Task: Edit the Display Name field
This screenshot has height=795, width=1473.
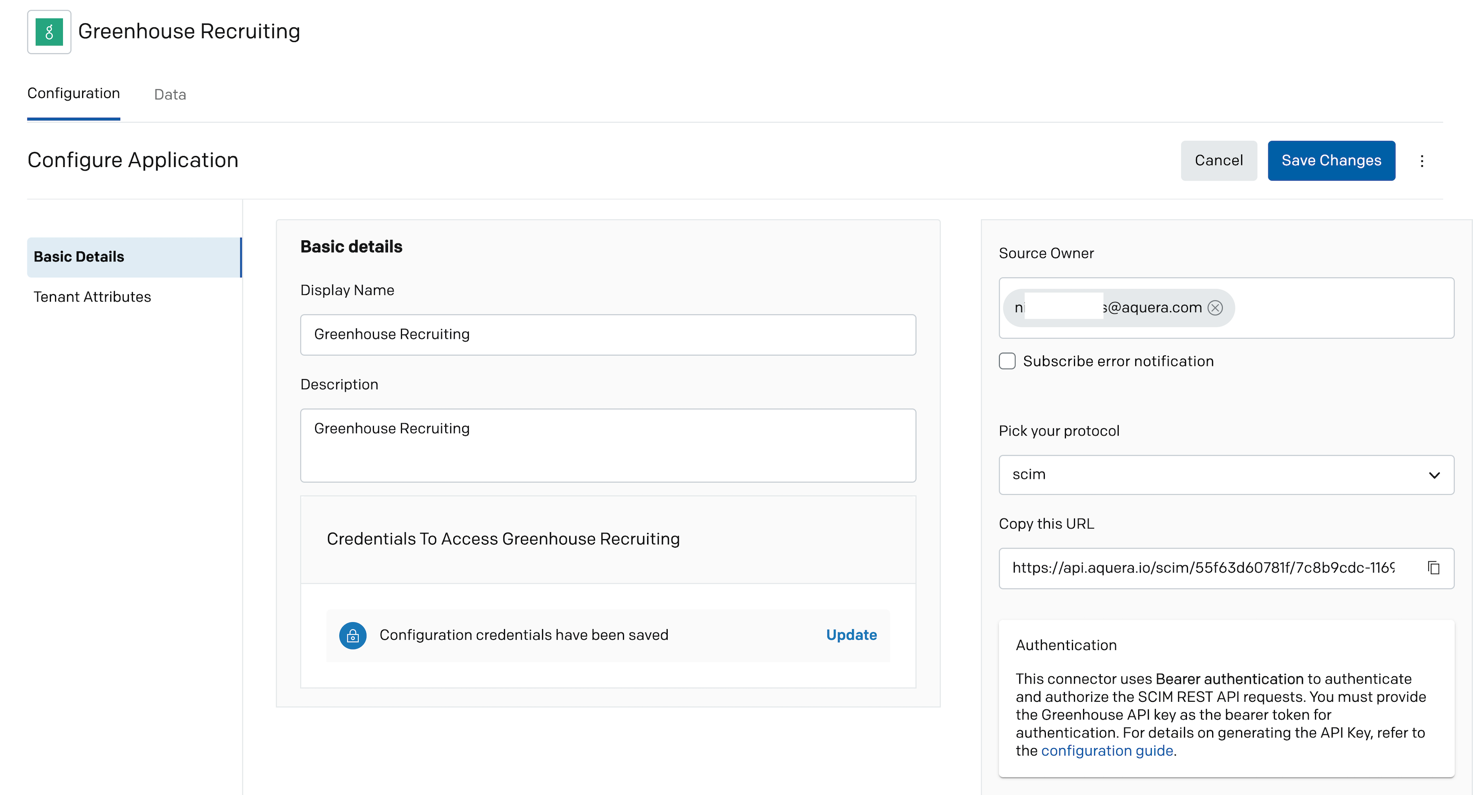Action: [608, 335]
